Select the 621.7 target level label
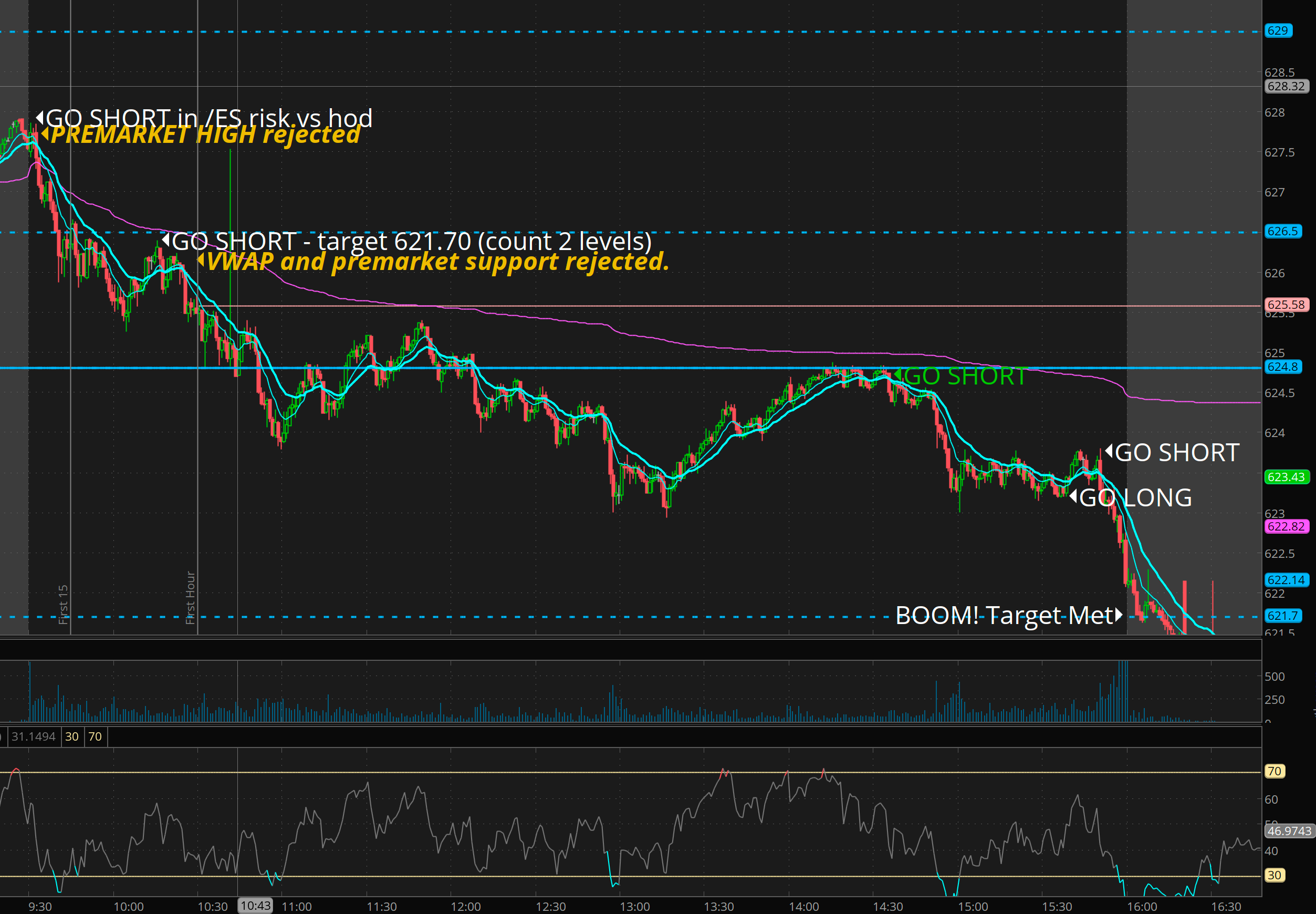Image resolution: width=1316 pixels, height=914 pixels. pyautogui.click(x=1282, y=616)
